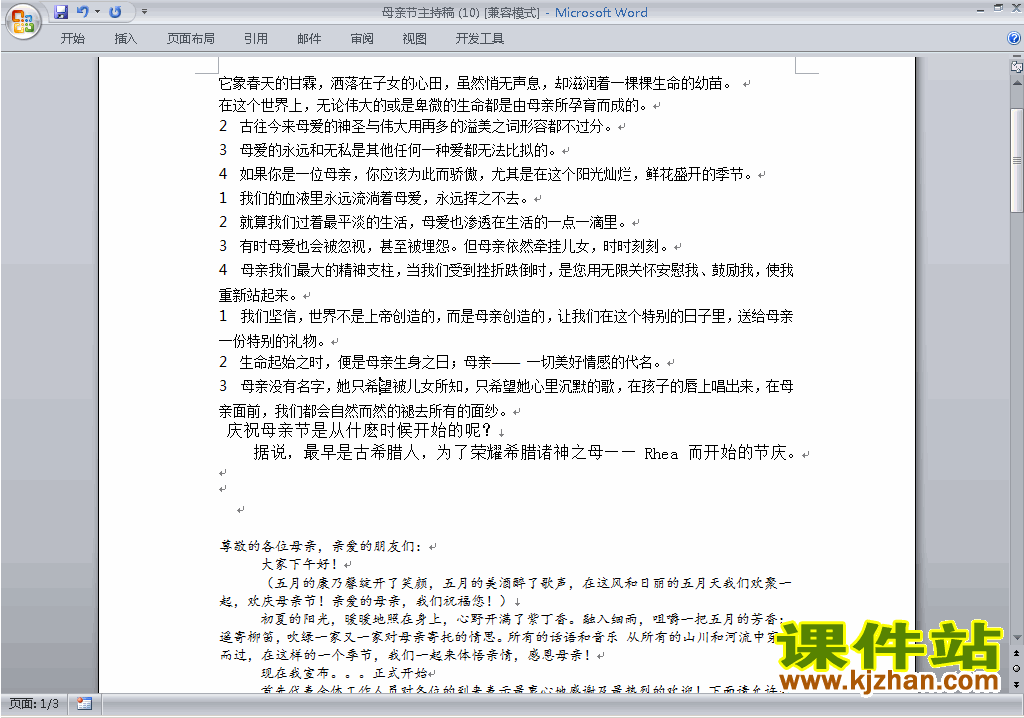Go to previous page browse arrow

click(1016, 653)
